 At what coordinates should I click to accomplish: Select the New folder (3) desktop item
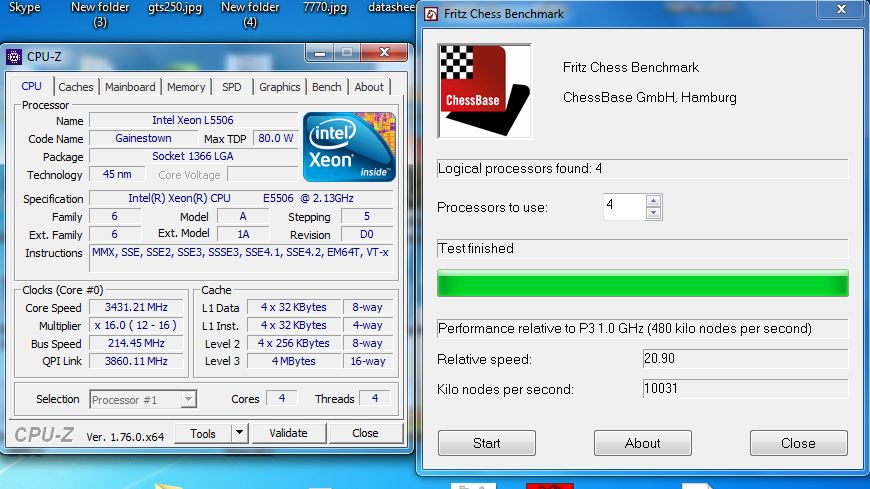click(x=99, y=14)
